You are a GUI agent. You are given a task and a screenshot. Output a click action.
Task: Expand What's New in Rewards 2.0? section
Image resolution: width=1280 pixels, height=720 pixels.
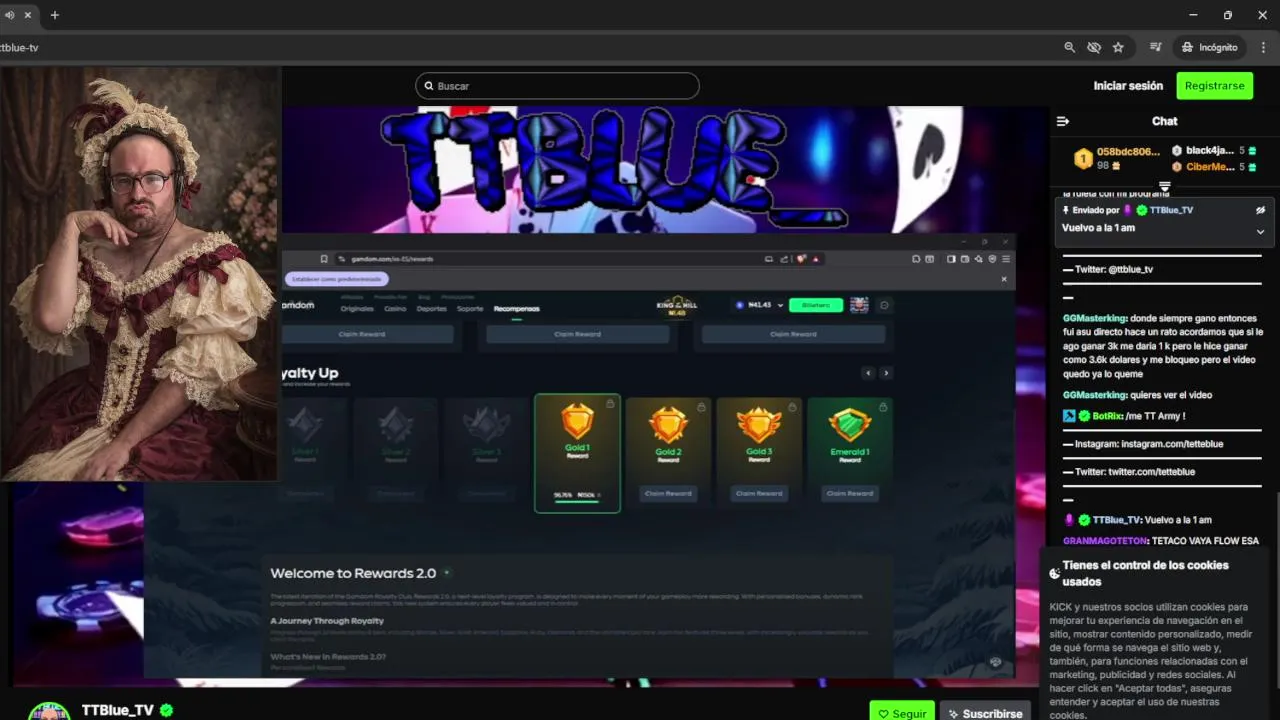[328, 657]
